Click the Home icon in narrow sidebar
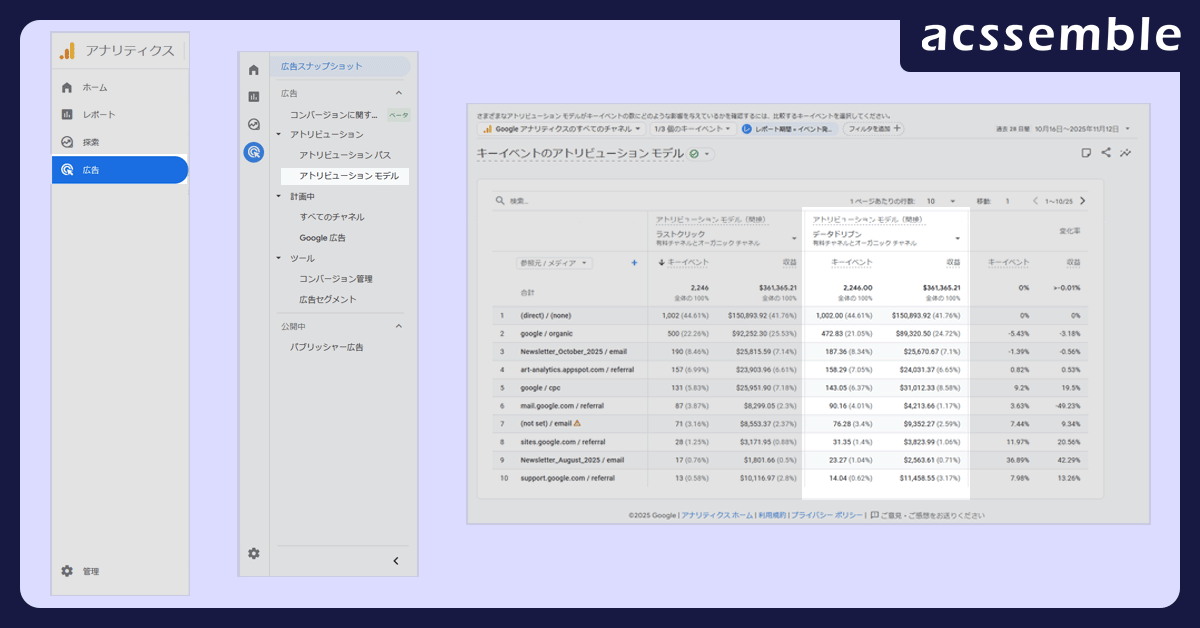Viewport: 1200px width, 628px height. [x=253, y=70]
